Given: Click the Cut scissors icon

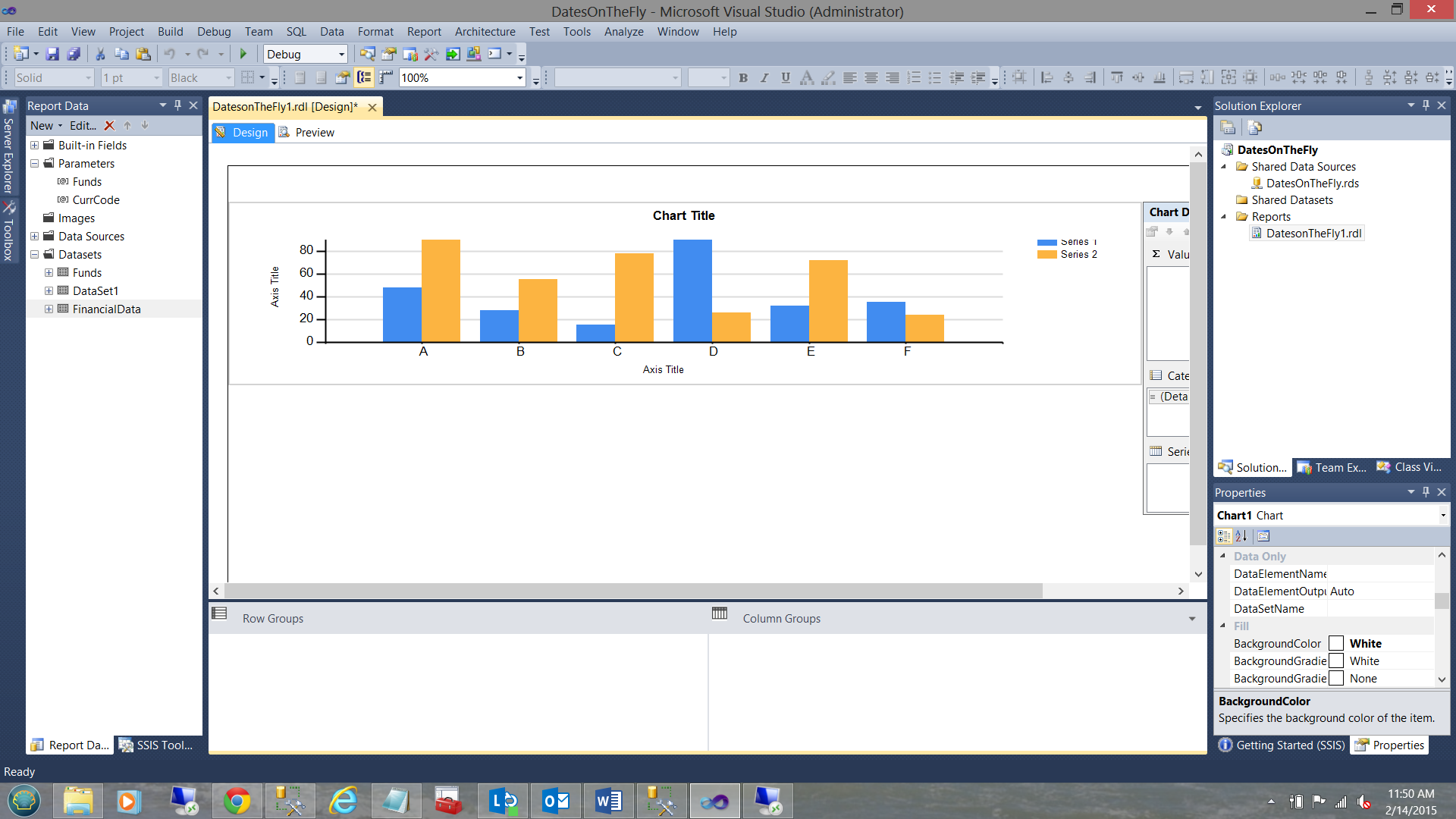Looking at the screenshot, I should pyautogui.click(x=99, y=54).
